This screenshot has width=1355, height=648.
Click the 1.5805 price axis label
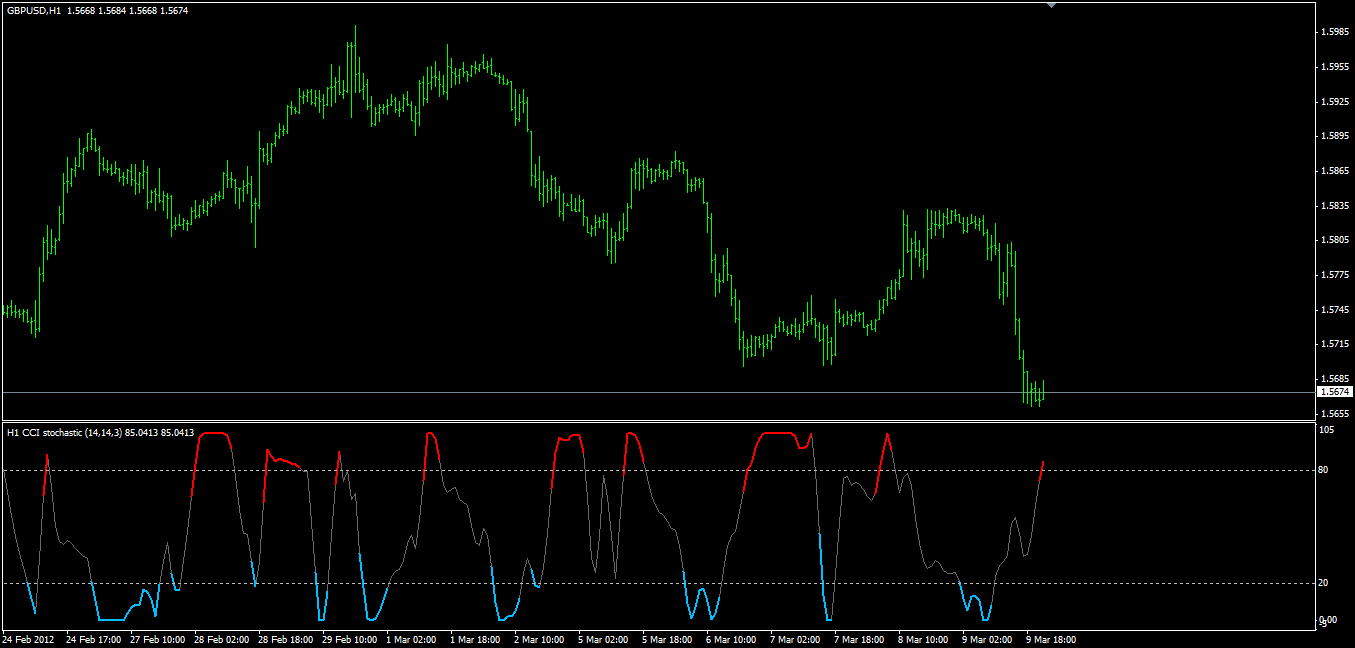tap(1334, 240)
